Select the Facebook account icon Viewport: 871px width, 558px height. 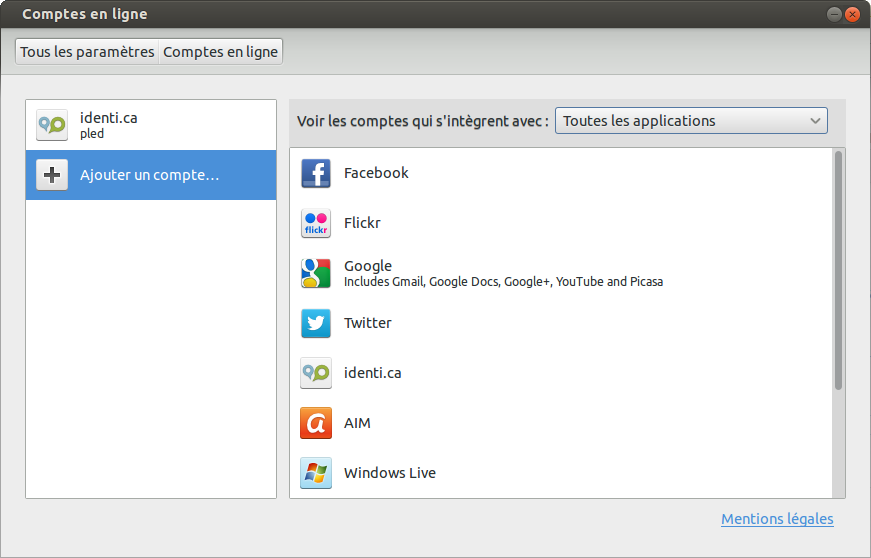pos(316,173)
